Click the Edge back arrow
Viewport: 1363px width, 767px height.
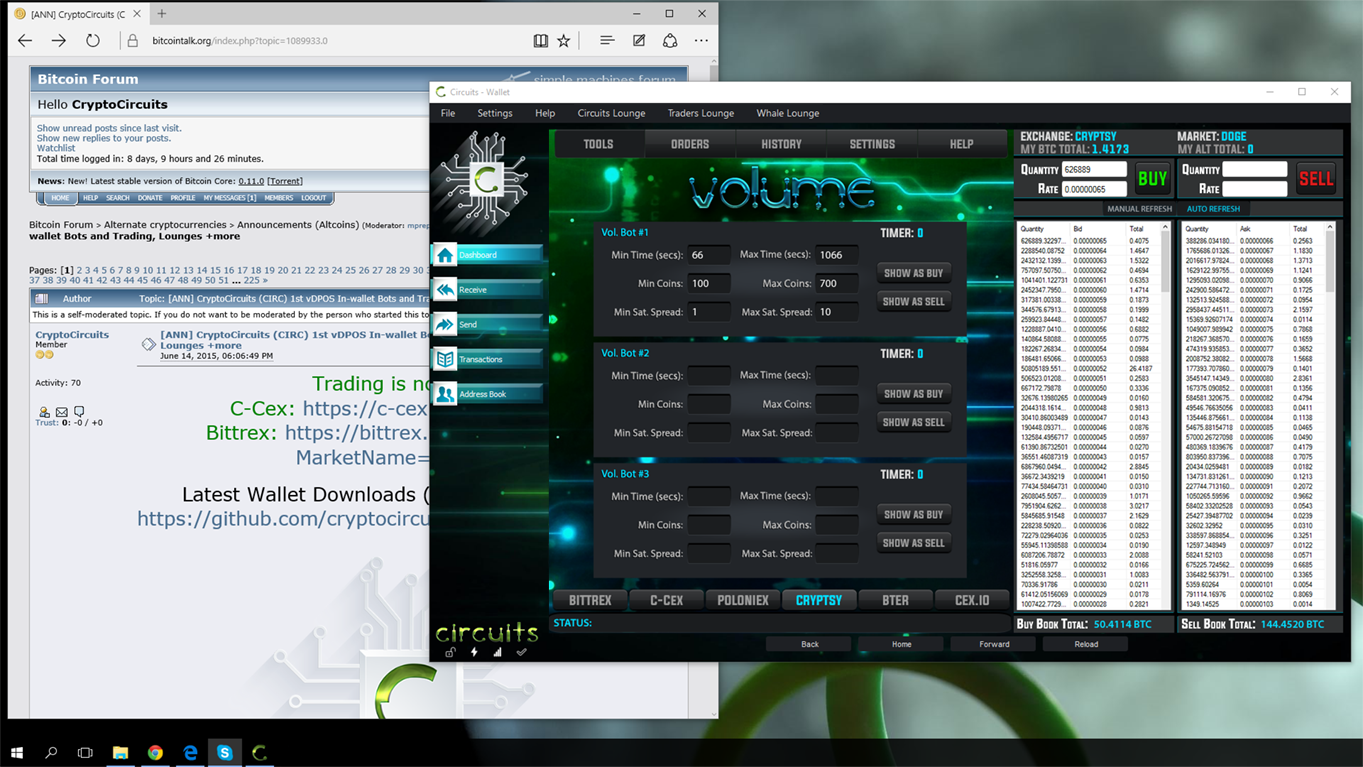(x=25, y=41)
